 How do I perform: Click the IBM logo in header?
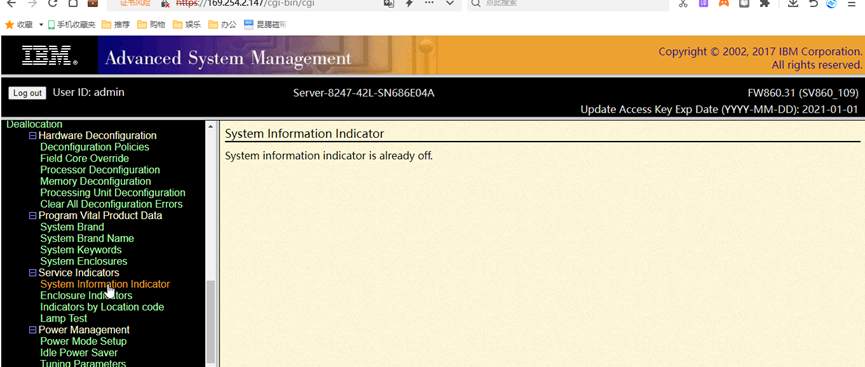pyautogui.click(x=50, y=55)
